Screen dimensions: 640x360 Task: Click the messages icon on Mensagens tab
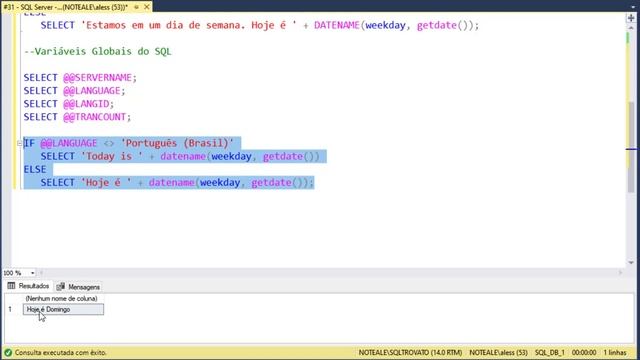click(60, 287)
